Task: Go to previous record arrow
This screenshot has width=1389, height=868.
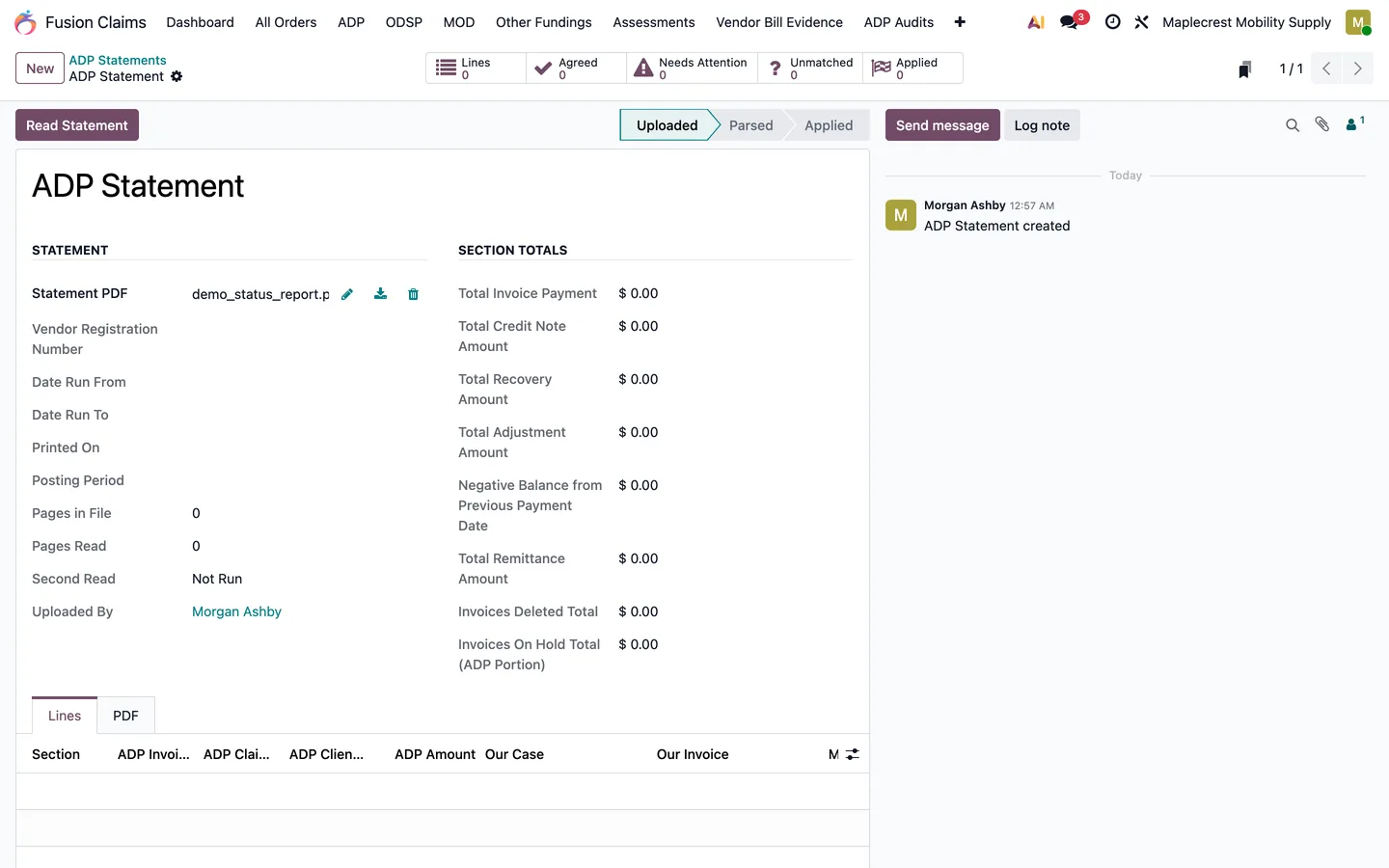Action: 1326,68
